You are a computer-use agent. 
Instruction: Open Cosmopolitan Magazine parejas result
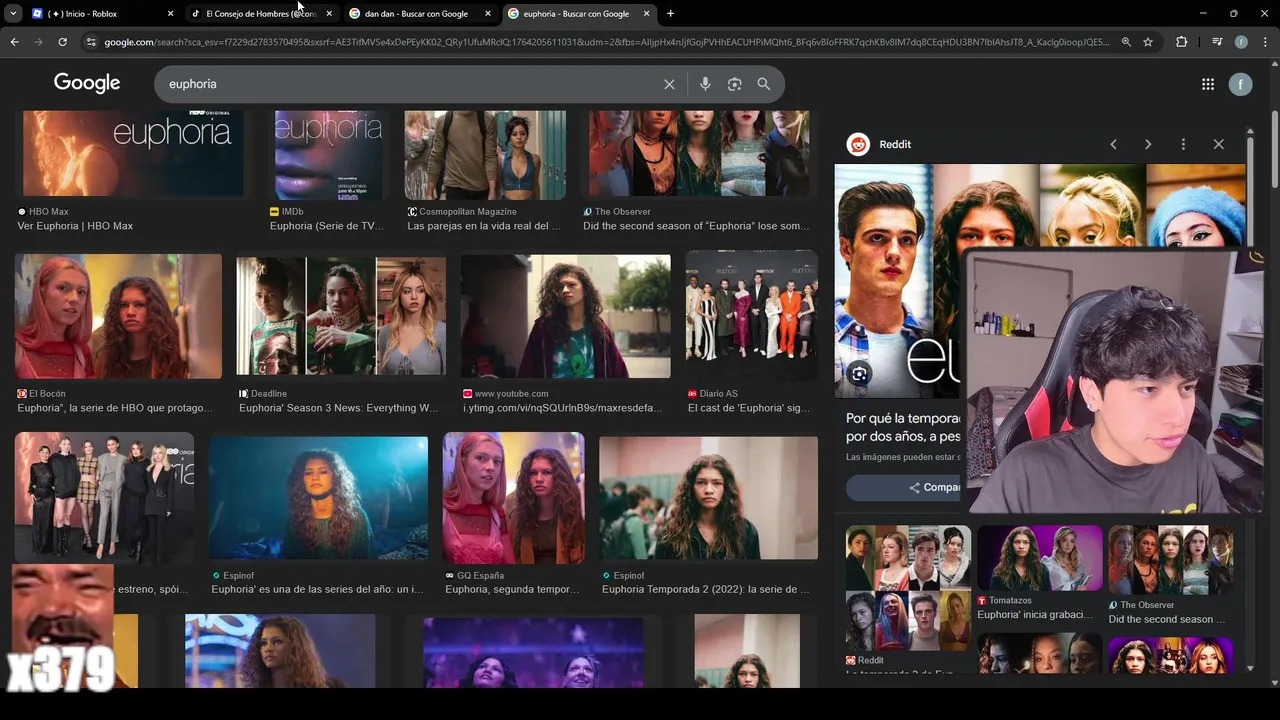[x=484, y=226]
